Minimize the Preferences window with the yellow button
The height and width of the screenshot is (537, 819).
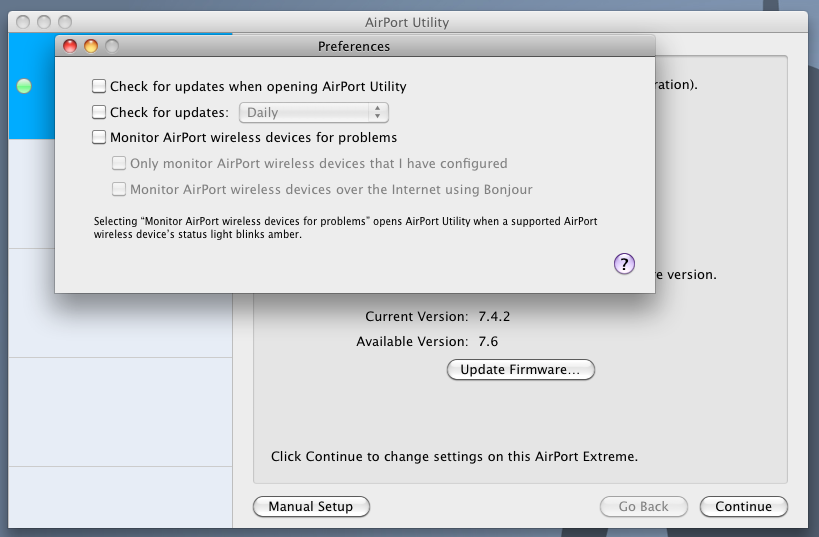click(91, 46)
